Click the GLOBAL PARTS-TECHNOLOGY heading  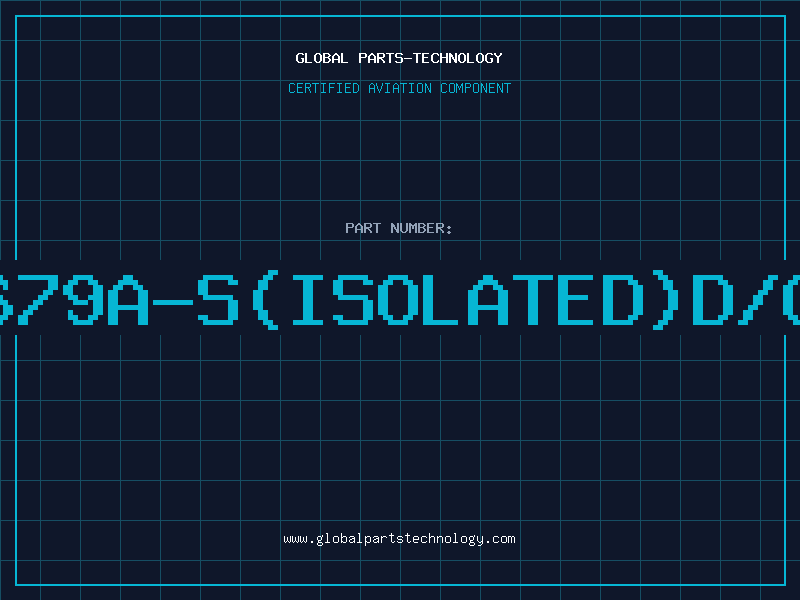pos(399,58)
